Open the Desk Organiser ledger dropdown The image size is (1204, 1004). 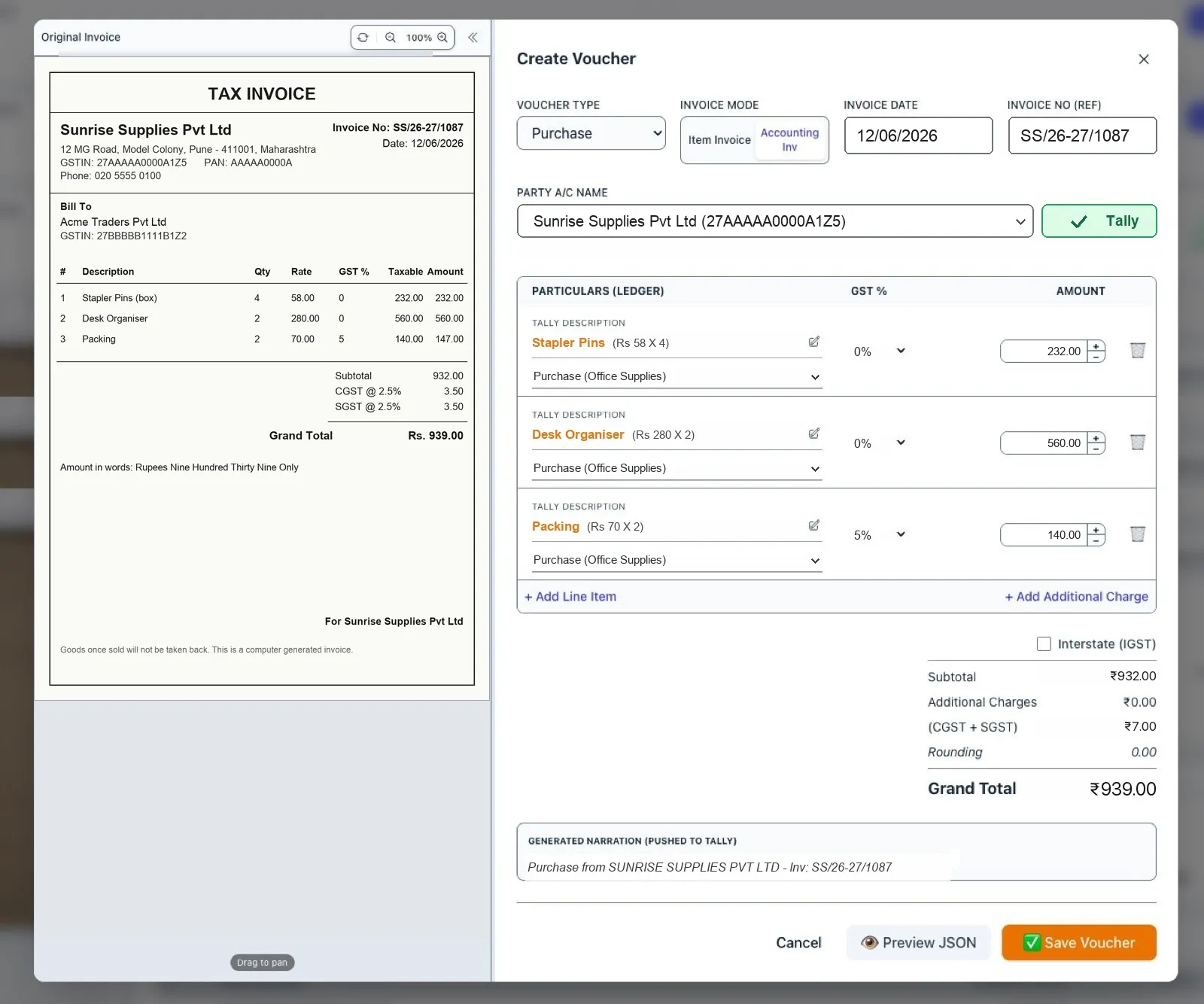[x=676, y=468]
